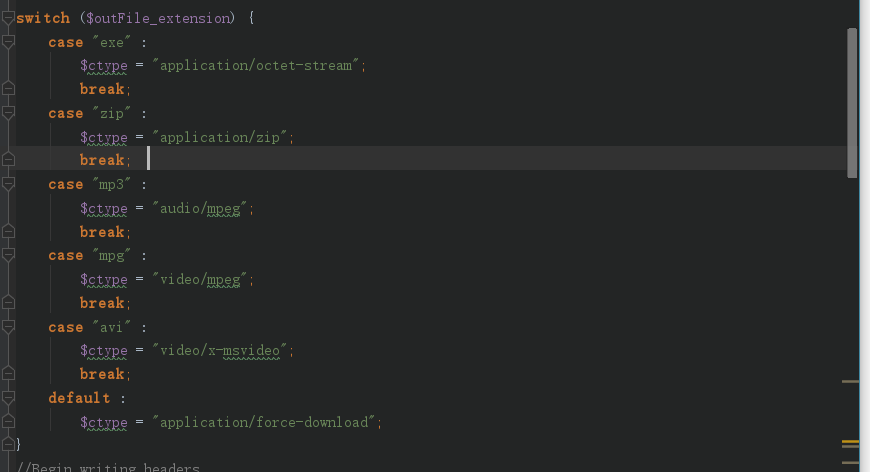Viewport: 870px width, 472px height.
Task: Toggle fold-end marker on break after octet-stream
Action: [x=8, y=89]
